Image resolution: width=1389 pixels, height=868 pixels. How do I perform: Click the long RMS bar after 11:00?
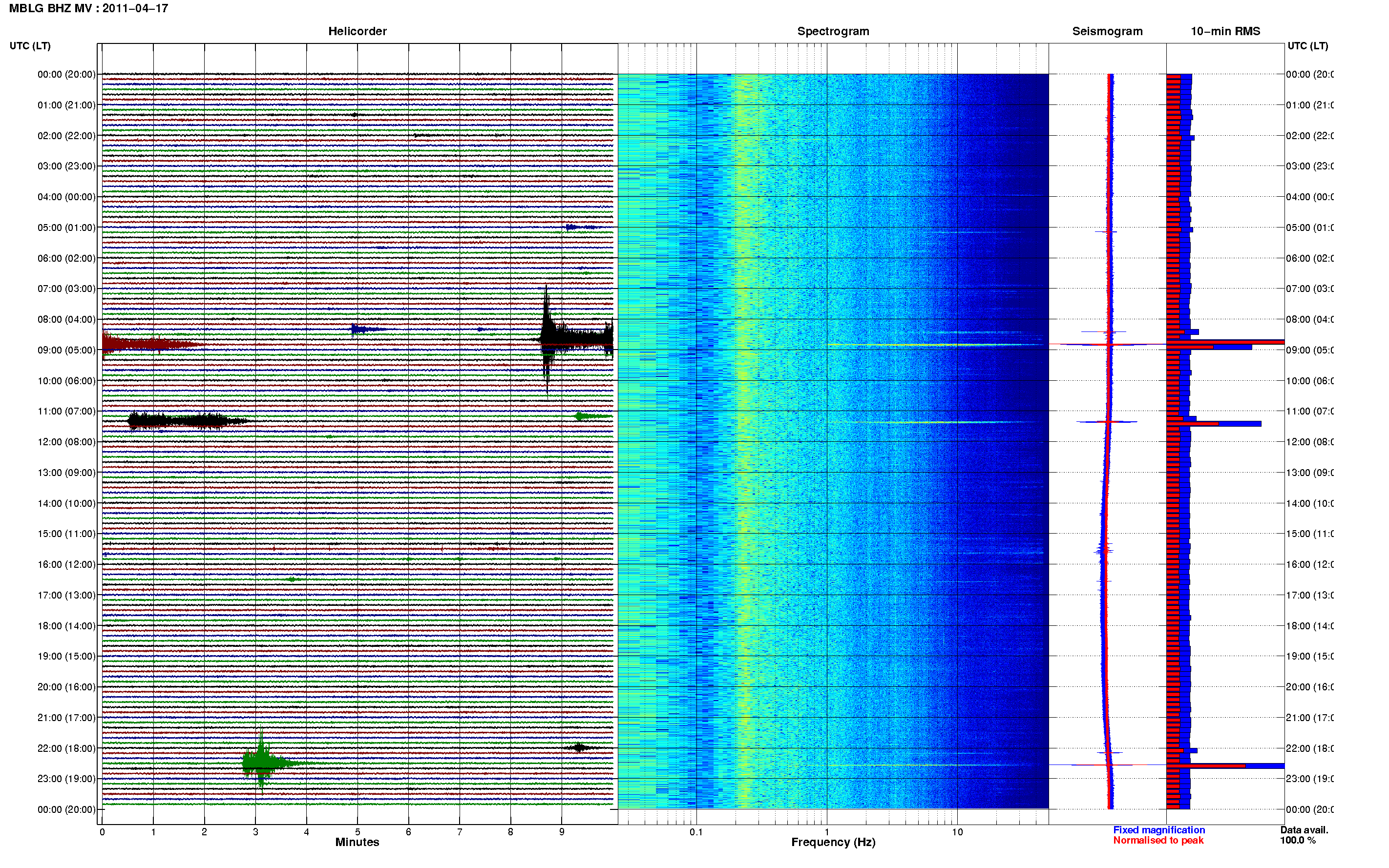click(1214, 424)
